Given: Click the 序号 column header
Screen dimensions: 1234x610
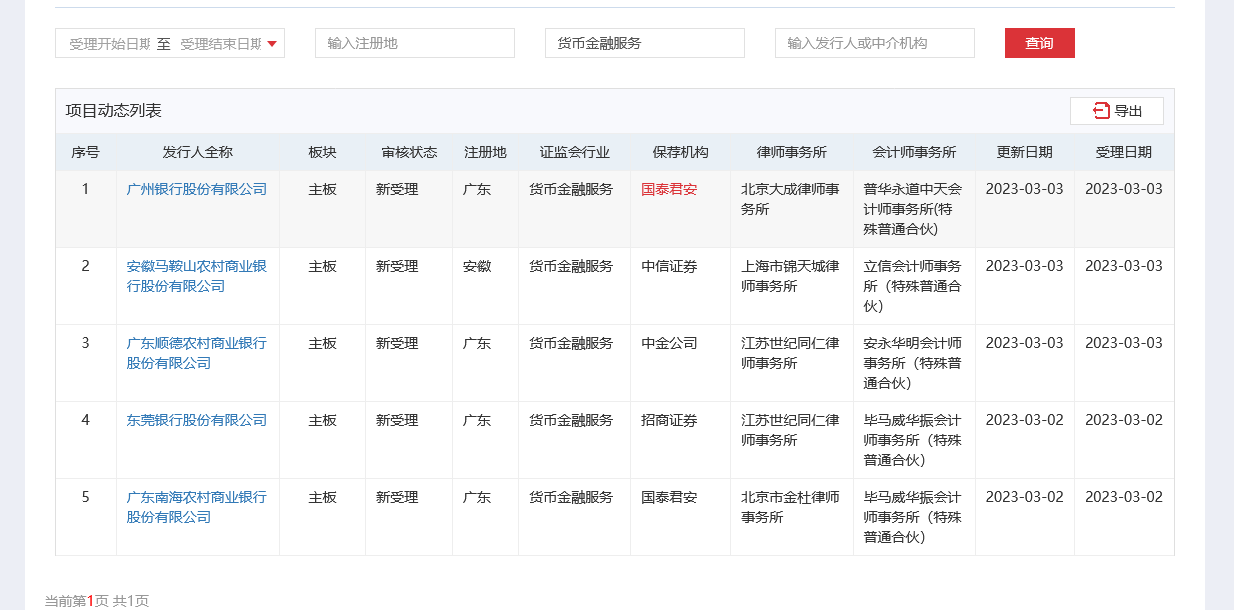Looking at the screenshot, I should [x=85, y=152].
